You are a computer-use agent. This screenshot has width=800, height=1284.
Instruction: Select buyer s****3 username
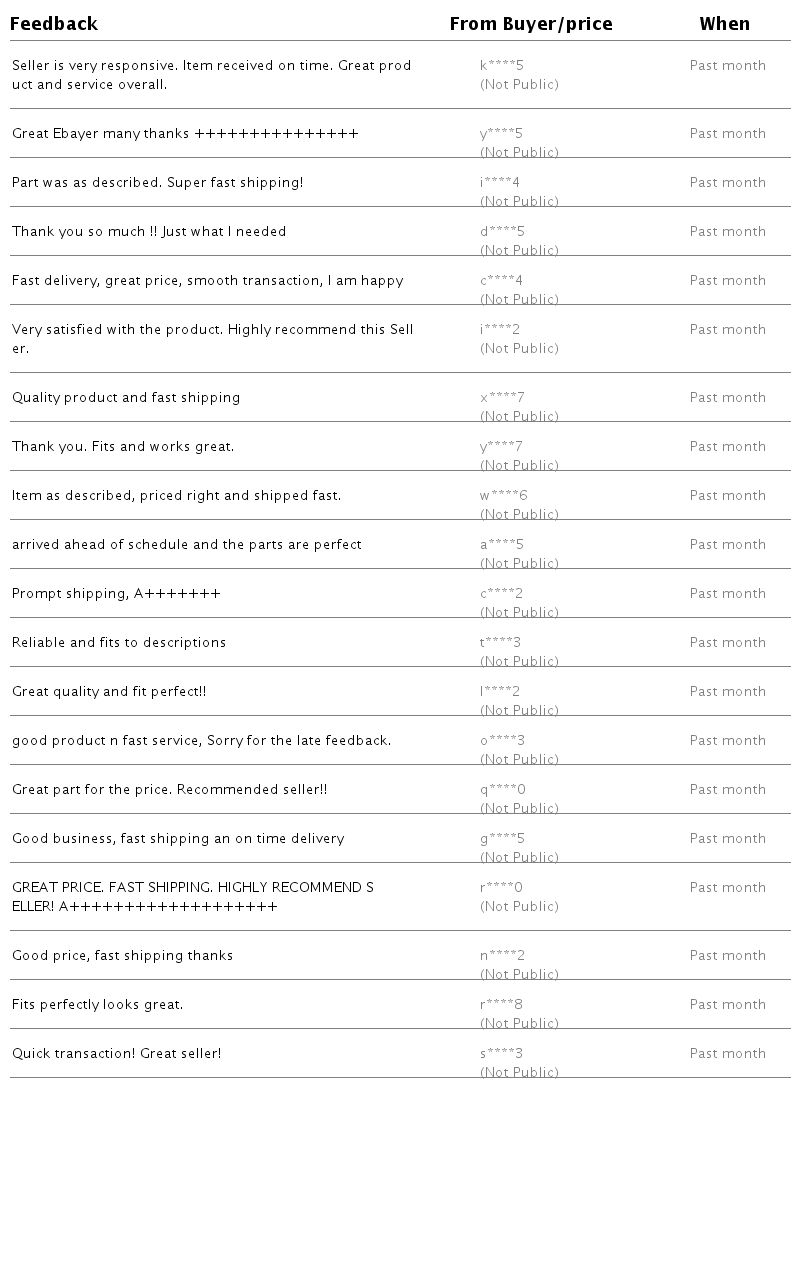pyautogui.click(x=501, y=1054)
